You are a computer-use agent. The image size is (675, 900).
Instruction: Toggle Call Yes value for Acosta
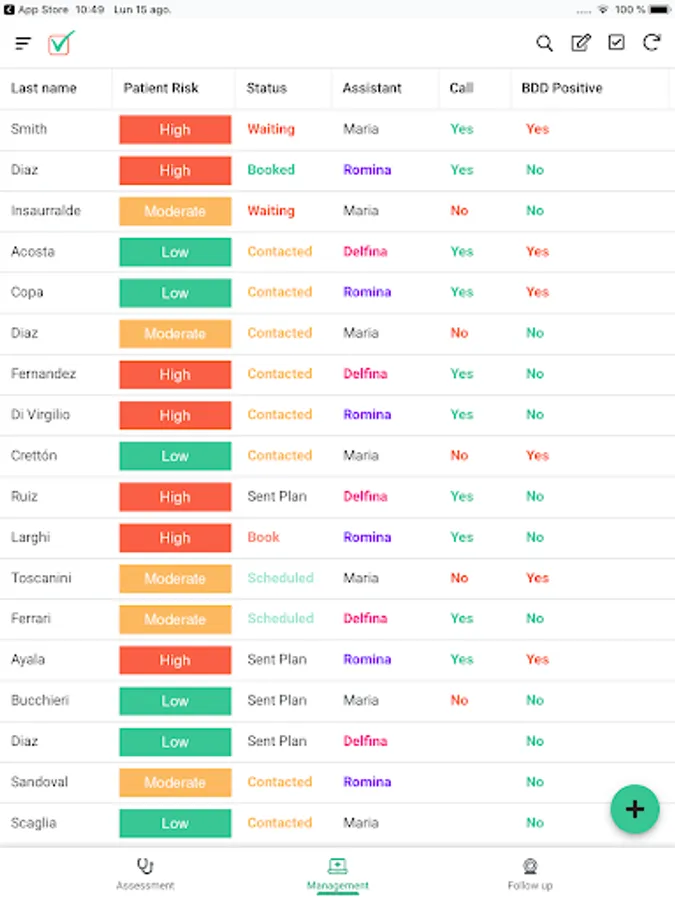pyautogui.click(x=461, y=251)
